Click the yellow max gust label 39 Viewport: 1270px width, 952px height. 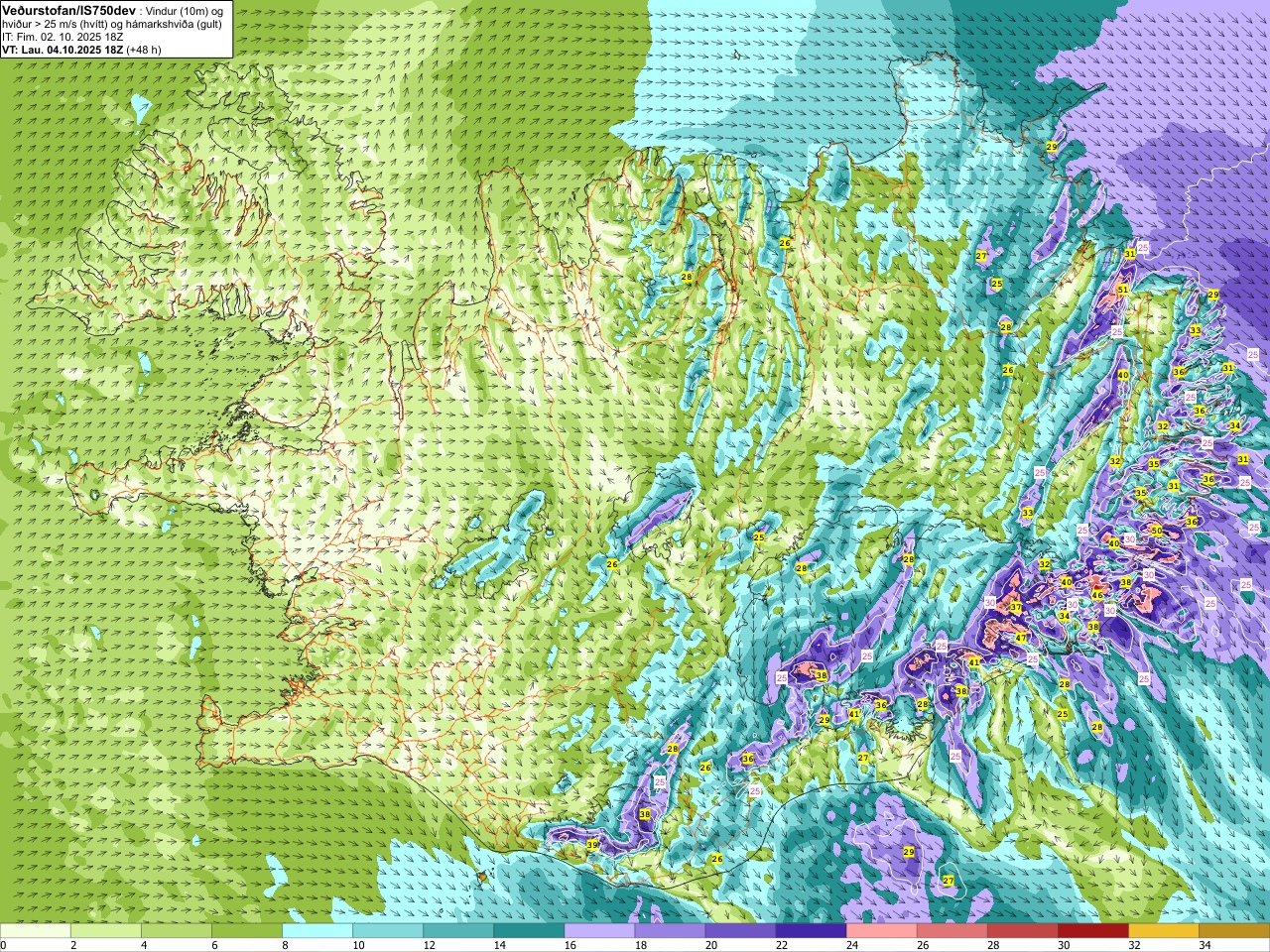[592, 845]
